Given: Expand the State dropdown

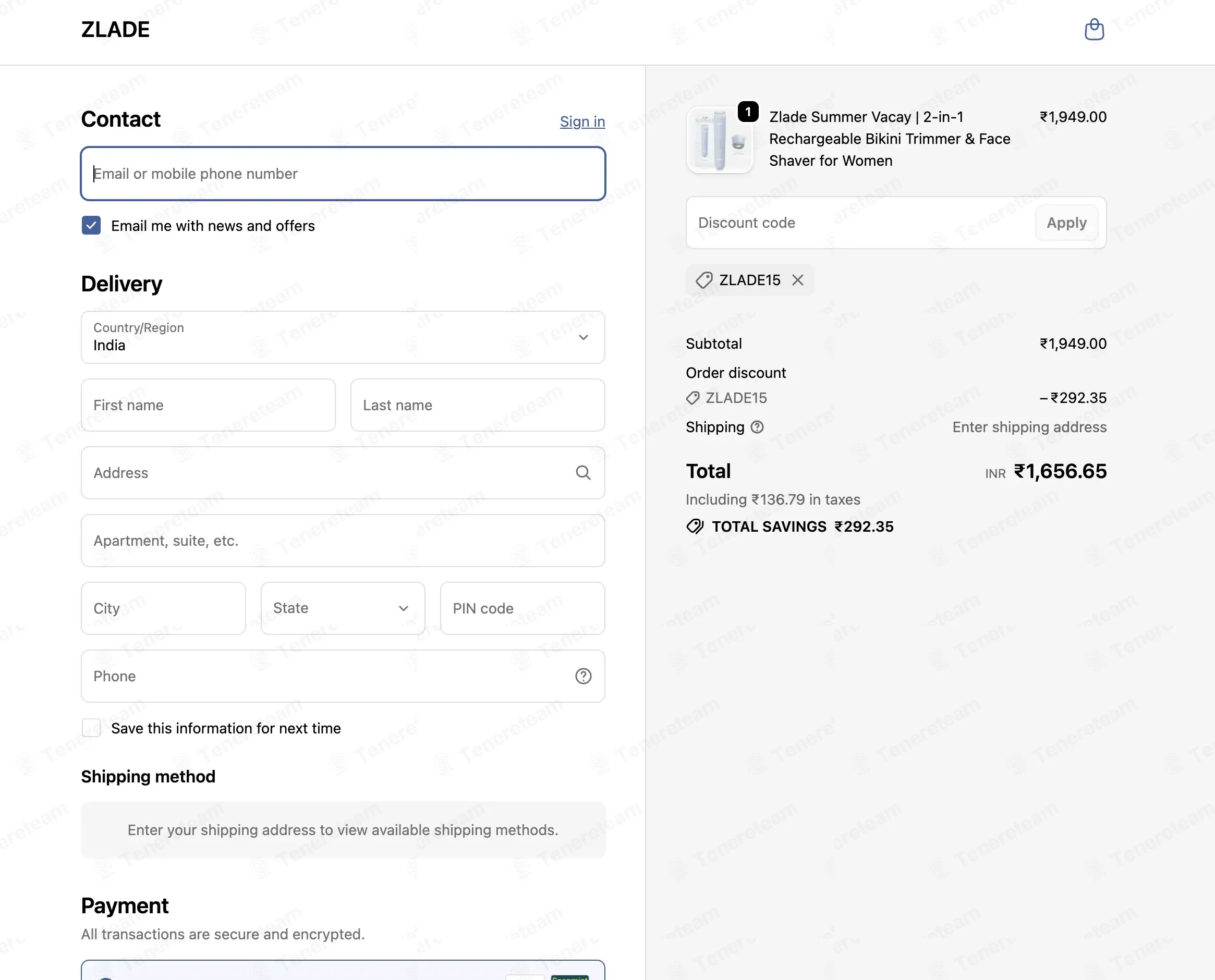Looking at the screenshot, I should click(x=343, y=608).
